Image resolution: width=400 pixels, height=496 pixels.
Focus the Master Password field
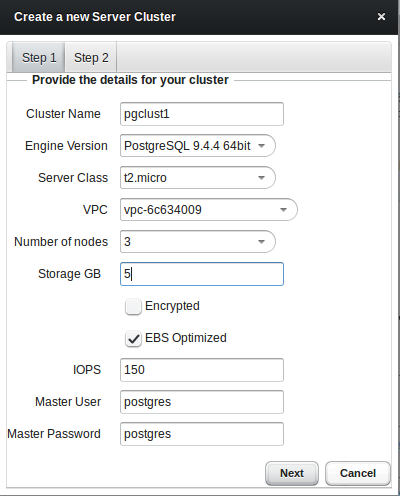(202, 434)
